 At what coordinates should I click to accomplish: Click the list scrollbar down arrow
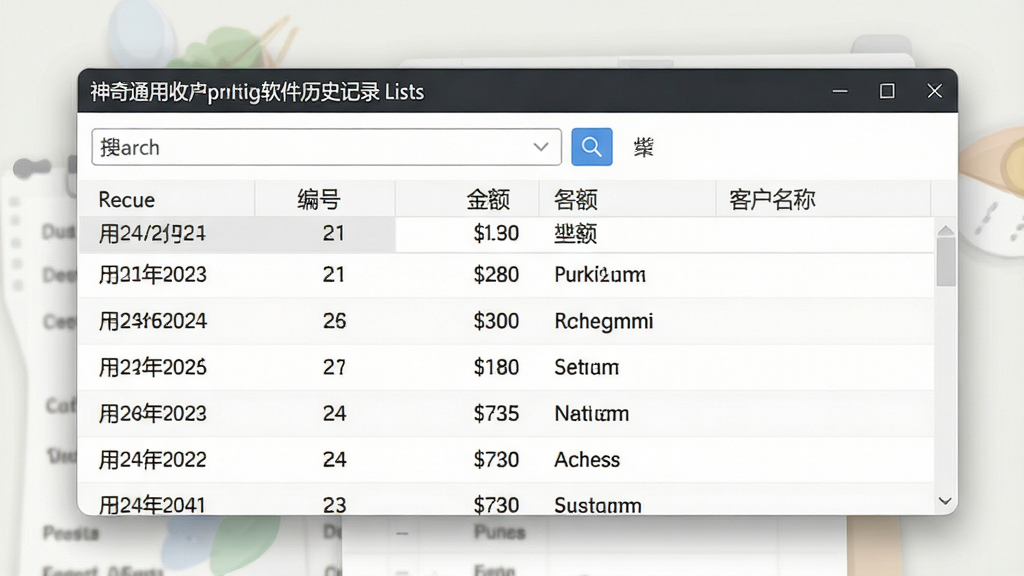pyautogui.click(x=945, y=501)
